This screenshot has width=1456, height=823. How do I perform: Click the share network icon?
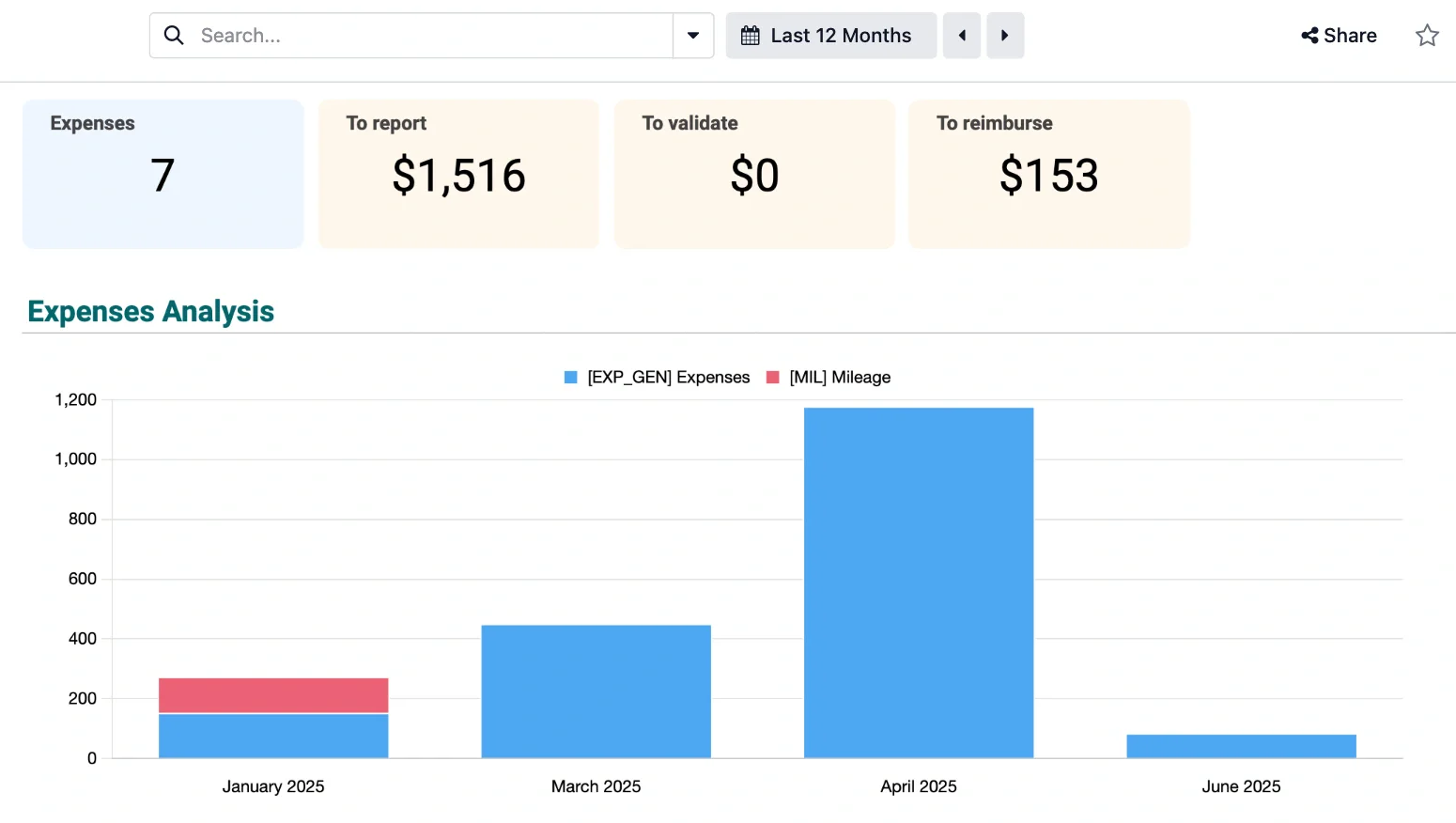point(1309,36)
